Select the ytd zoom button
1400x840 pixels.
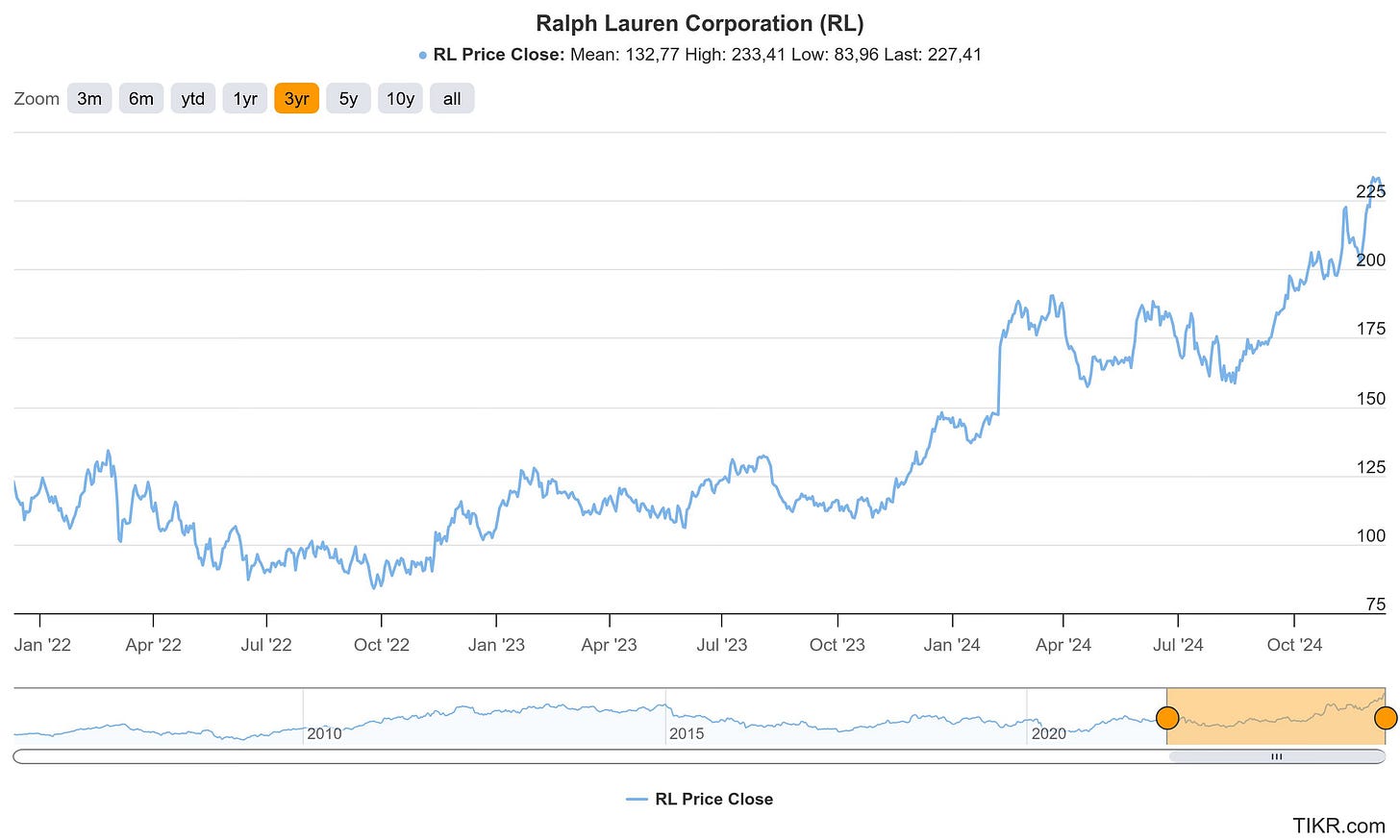point(193,99)
